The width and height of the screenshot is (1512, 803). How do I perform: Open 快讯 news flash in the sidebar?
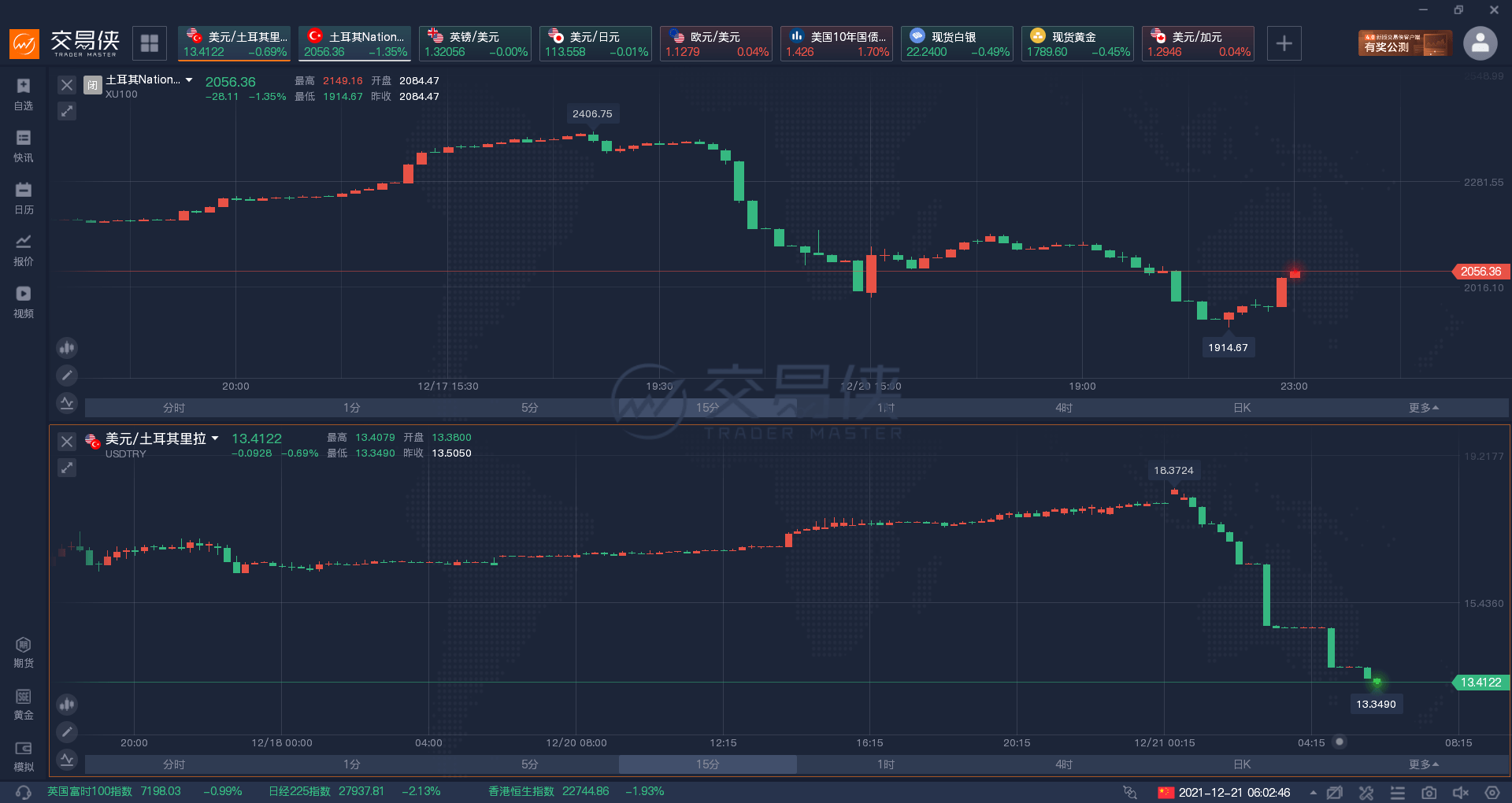coord(24,146)
